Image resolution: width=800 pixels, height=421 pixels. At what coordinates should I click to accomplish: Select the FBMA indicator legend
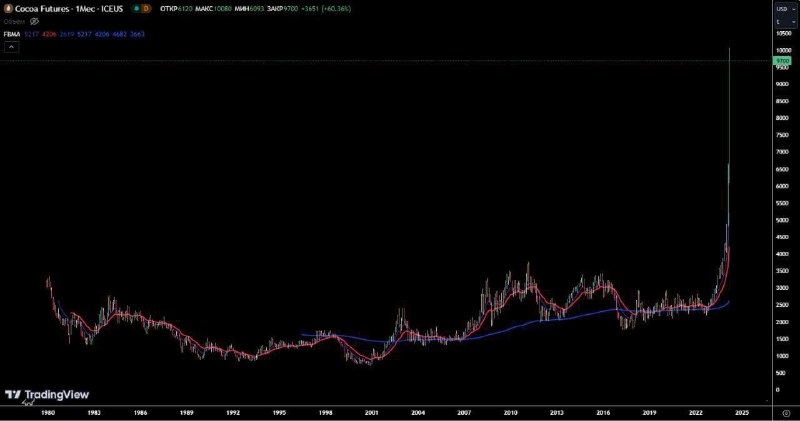coord(12,34)
